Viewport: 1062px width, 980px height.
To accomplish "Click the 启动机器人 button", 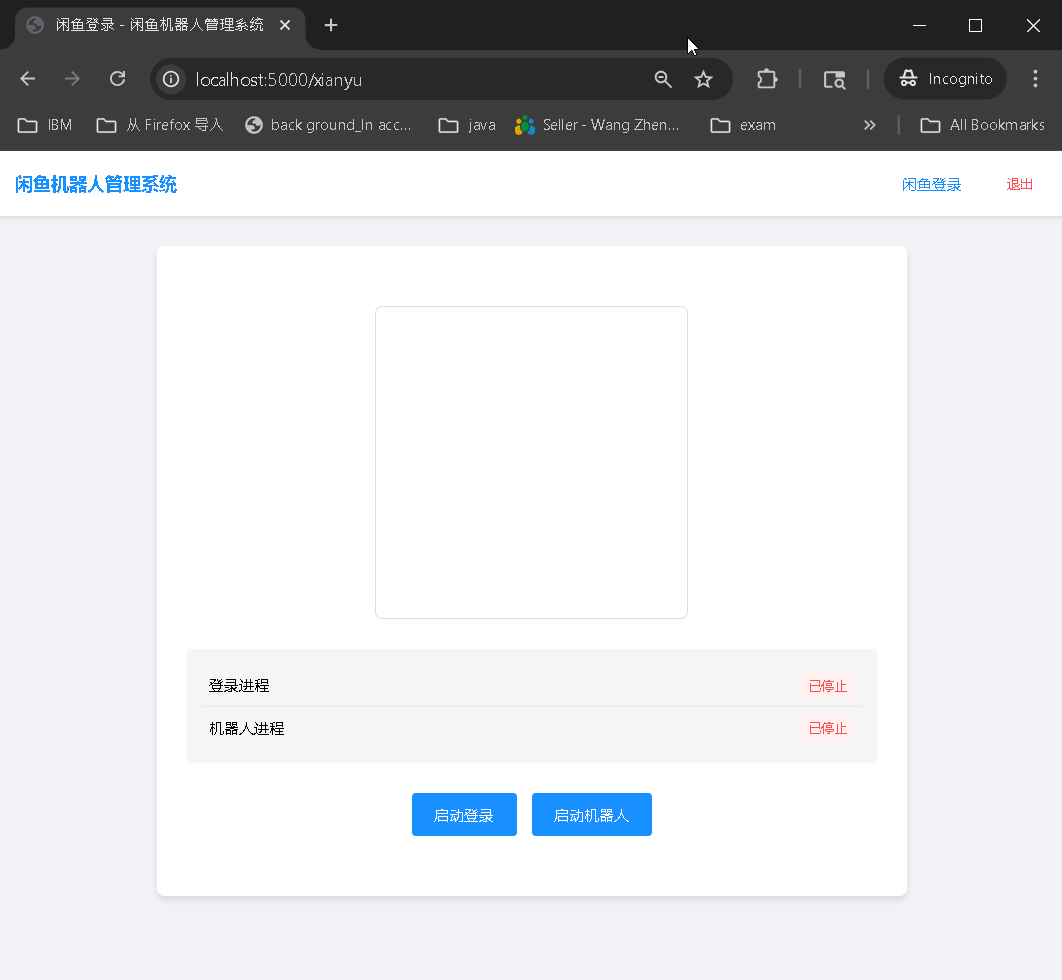I will 591,814.
